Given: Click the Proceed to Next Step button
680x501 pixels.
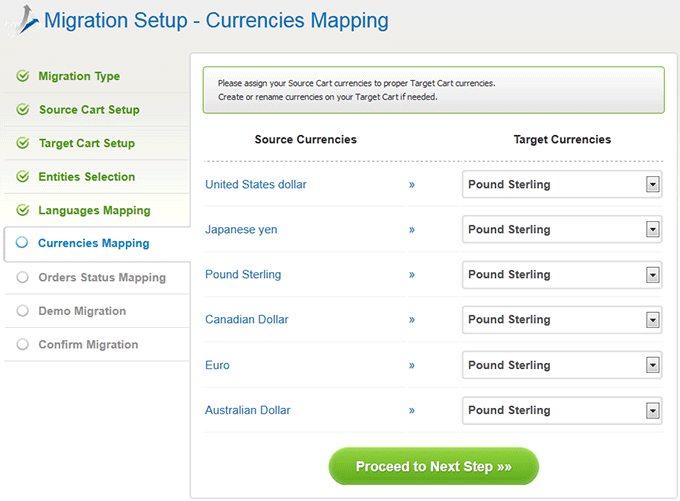Looking at the screenshot, I should coord(434,466).
